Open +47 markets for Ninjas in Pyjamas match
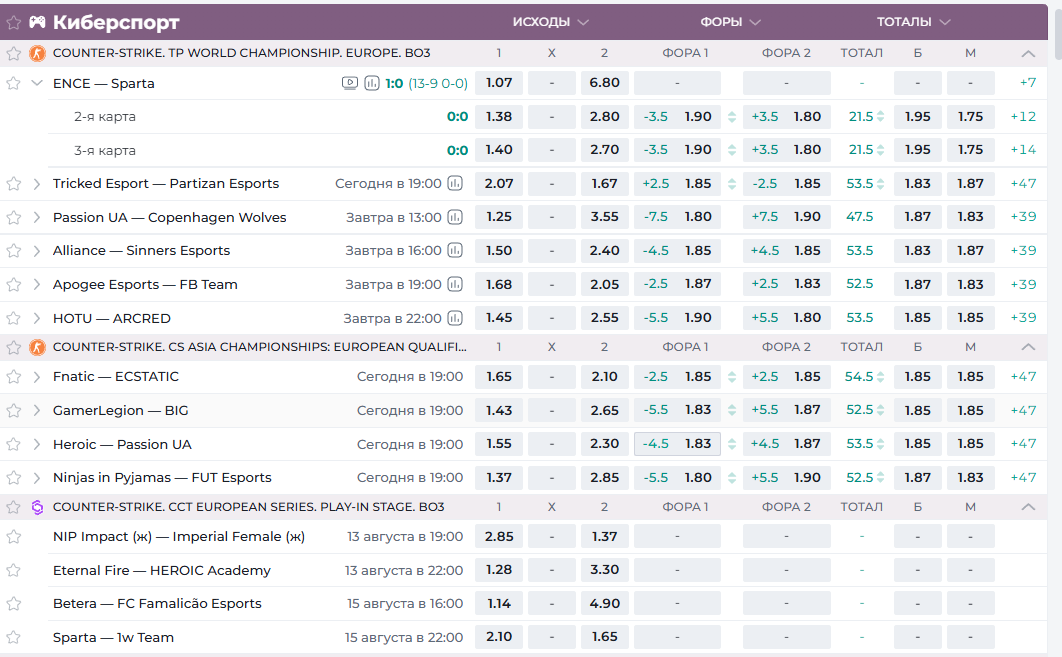Screen dimensions: 1062x657 (1023, 478)
